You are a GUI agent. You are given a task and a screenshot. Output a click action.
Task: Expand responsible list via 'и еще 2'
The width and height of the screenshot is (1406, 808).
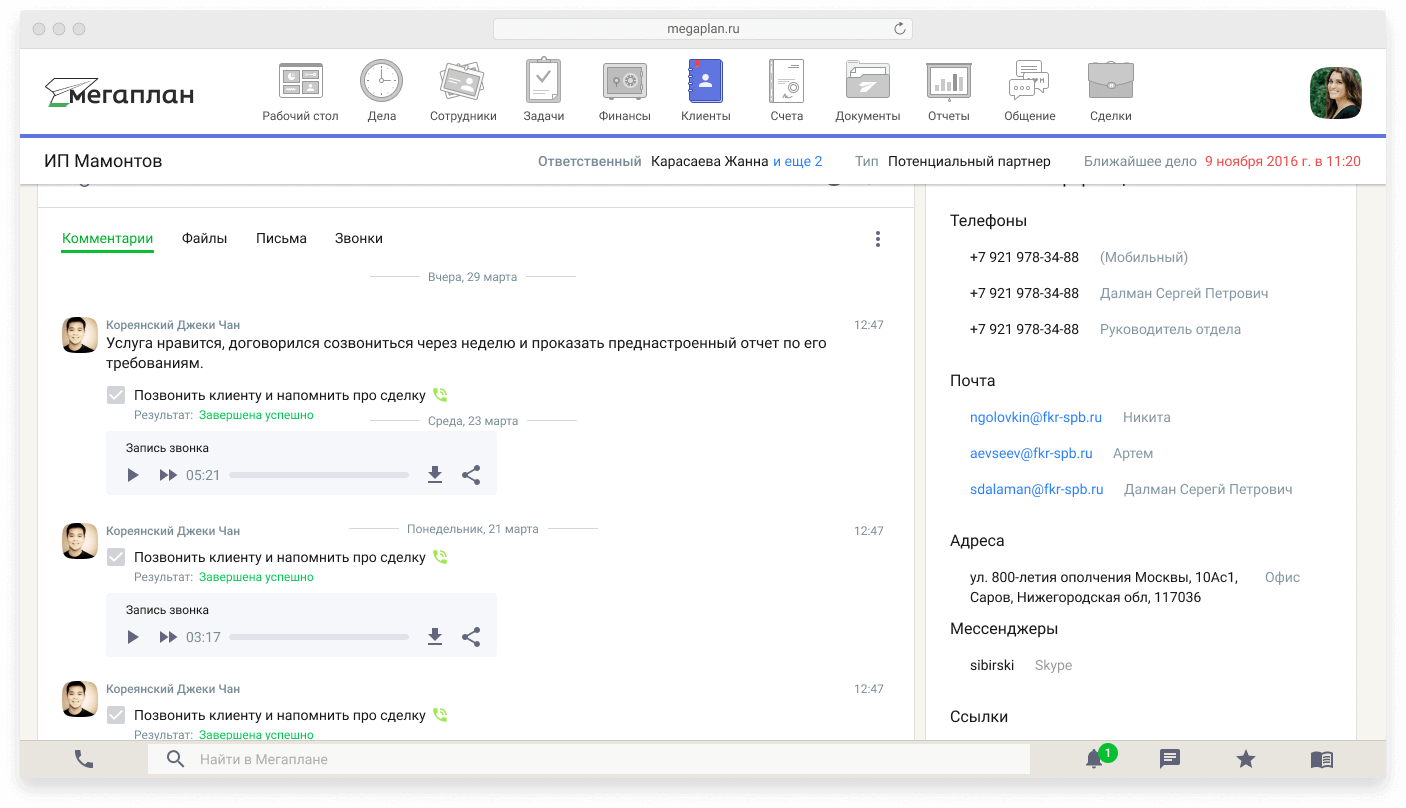click(797, 161)
